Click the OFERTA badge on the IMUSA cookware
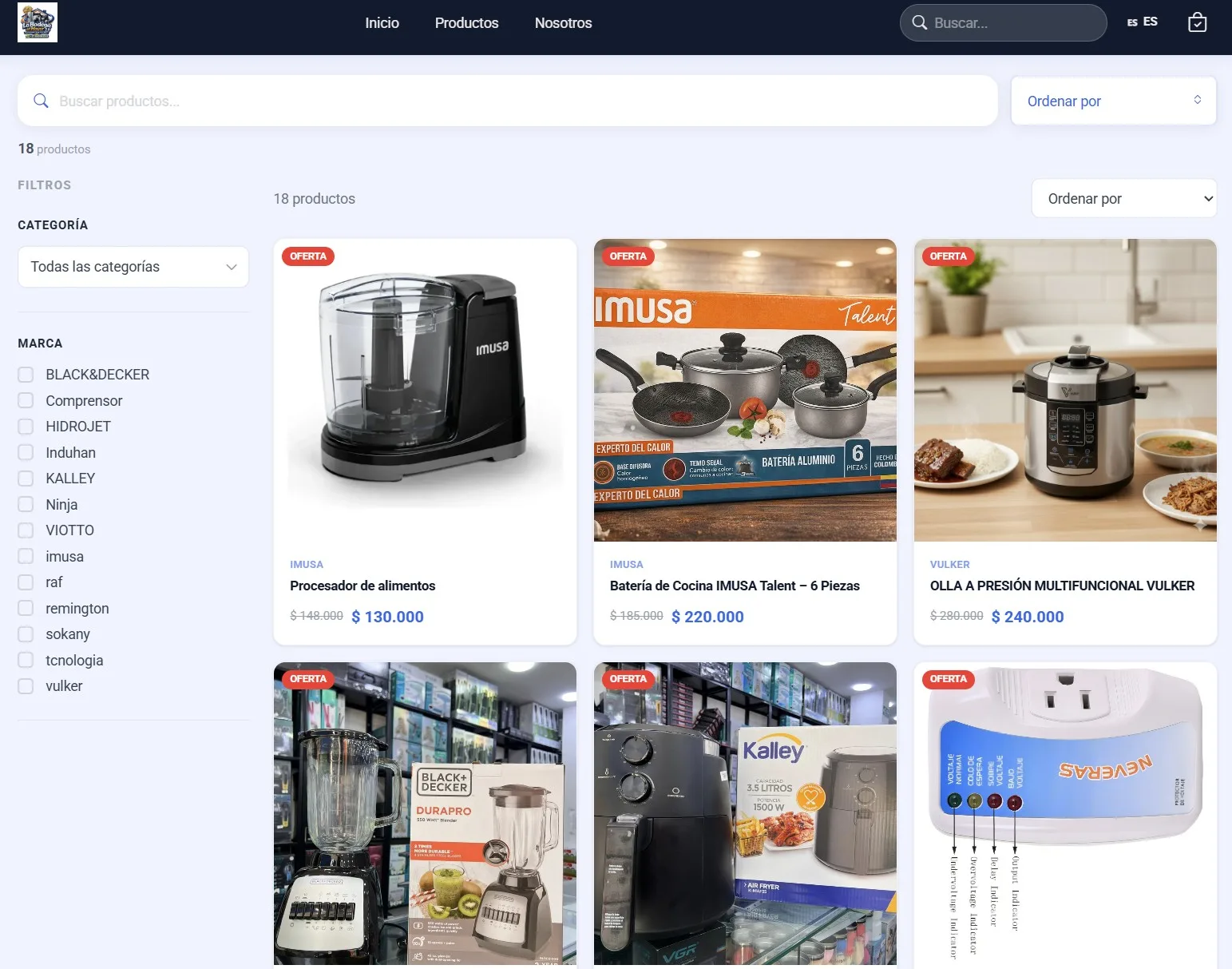The image size is (1232, 969). [628, 256]
